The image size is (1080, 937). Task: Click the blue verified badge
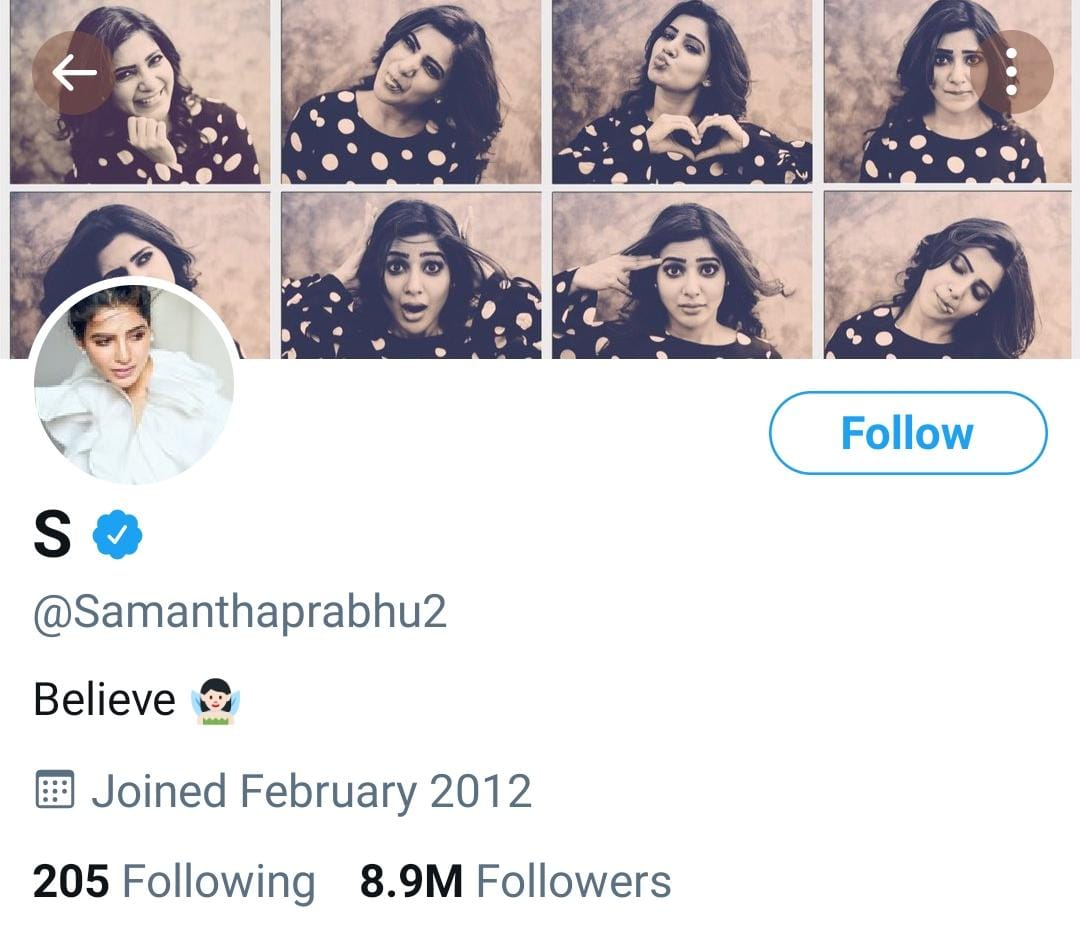(x=117, y=535)
